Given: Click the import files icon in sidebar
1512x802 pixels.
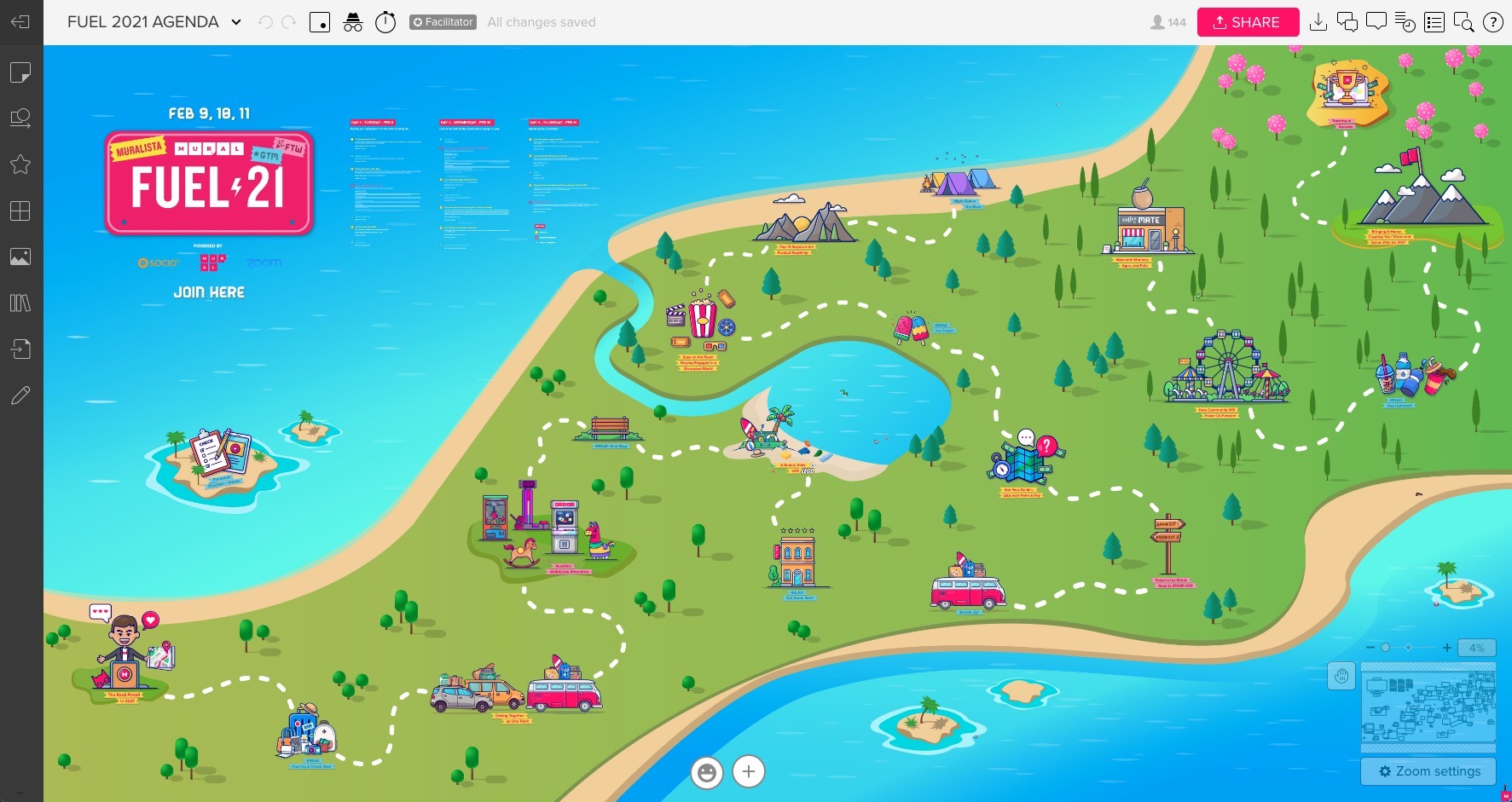Looking at the screenshot, I should 20,349.
